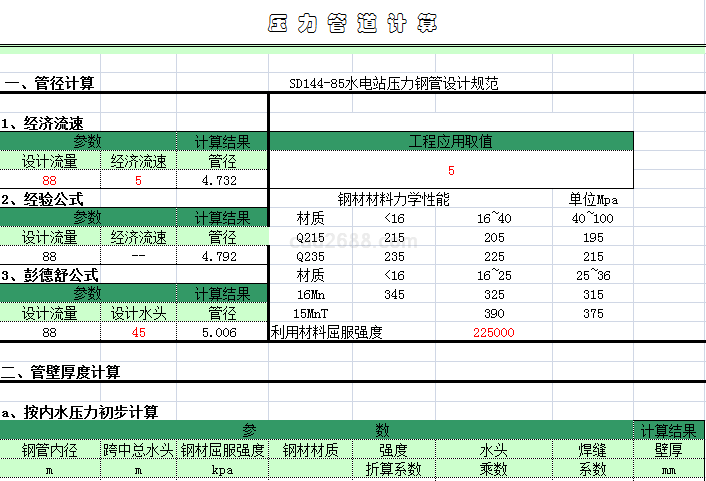Click red value 5 under 工程应用取值
The height and width of the screenshot is (481, 706).
[x=451, y=171]
